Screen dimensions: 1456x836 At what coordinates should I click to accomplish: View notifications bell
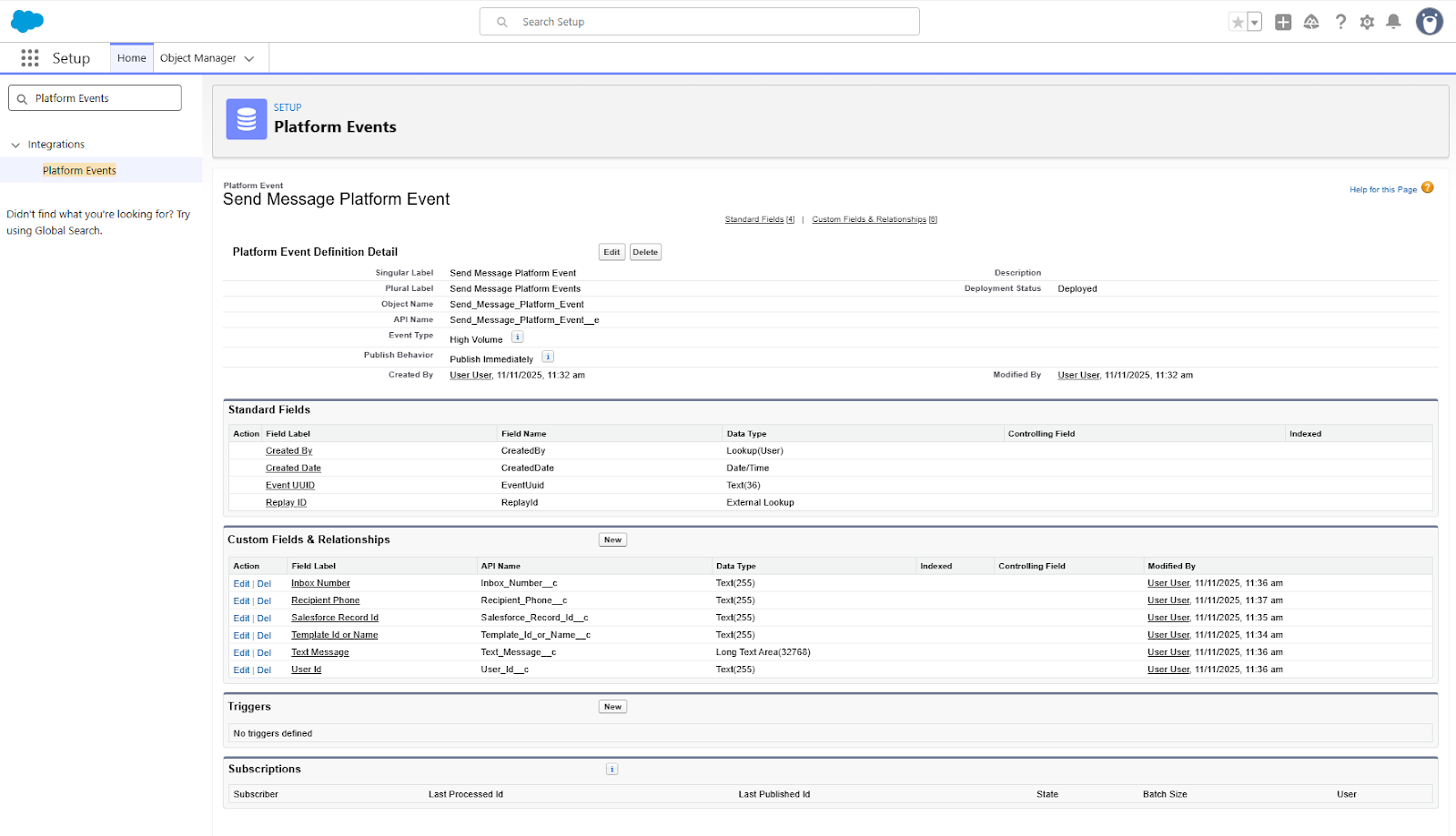pyautogui.click(x=1393, y=22)
